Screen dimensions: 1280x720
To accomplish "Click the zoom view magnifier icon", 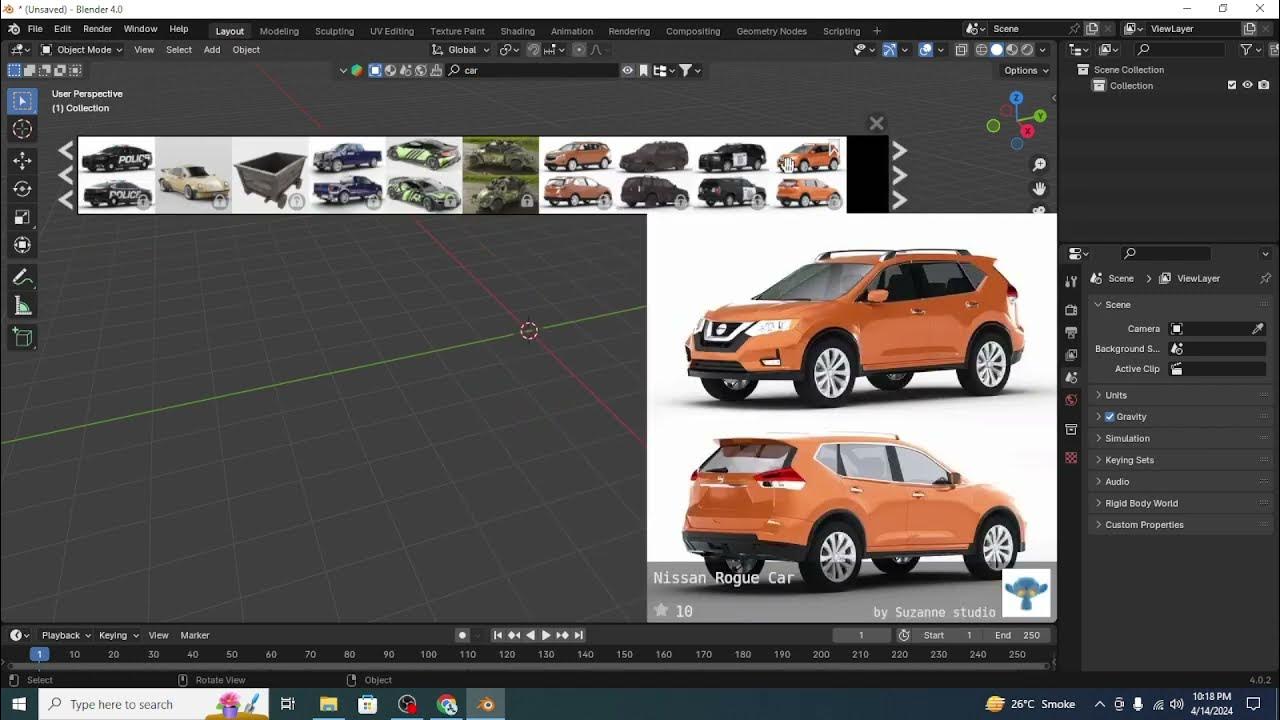I will click(1040, 165).
